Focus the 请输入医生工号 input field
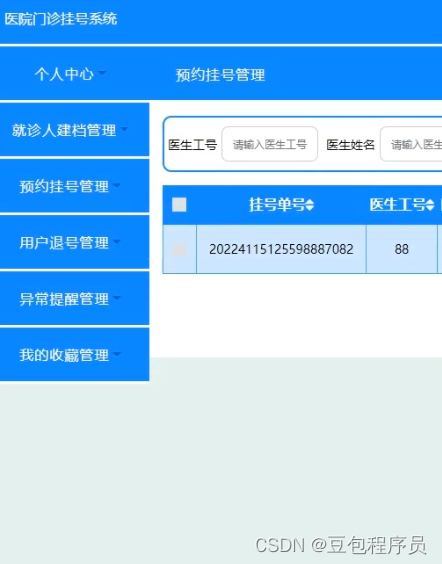 tap(270, 144)
